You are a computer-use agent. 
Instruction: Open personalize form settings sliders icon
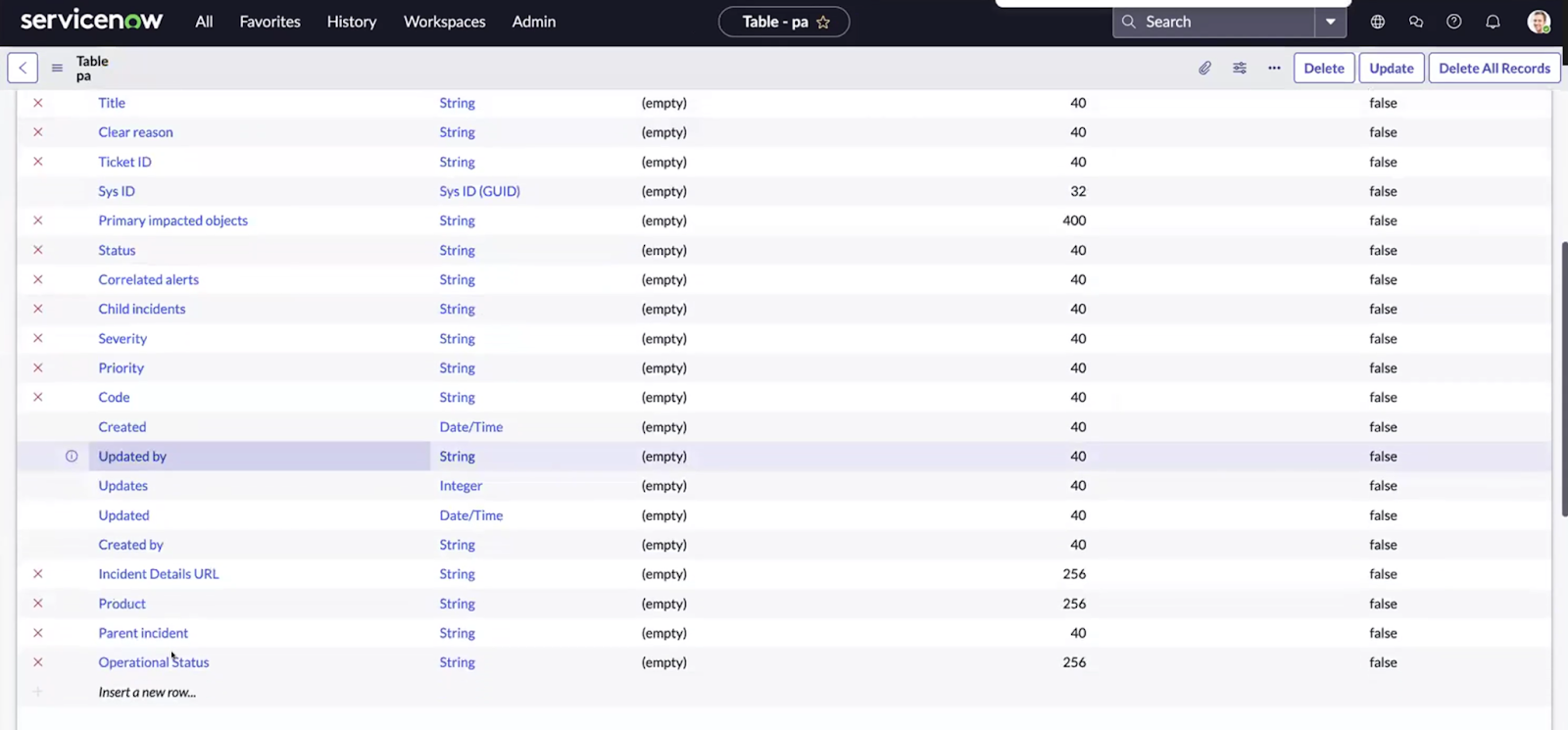pyautogui.click(x=1240, y=68)
